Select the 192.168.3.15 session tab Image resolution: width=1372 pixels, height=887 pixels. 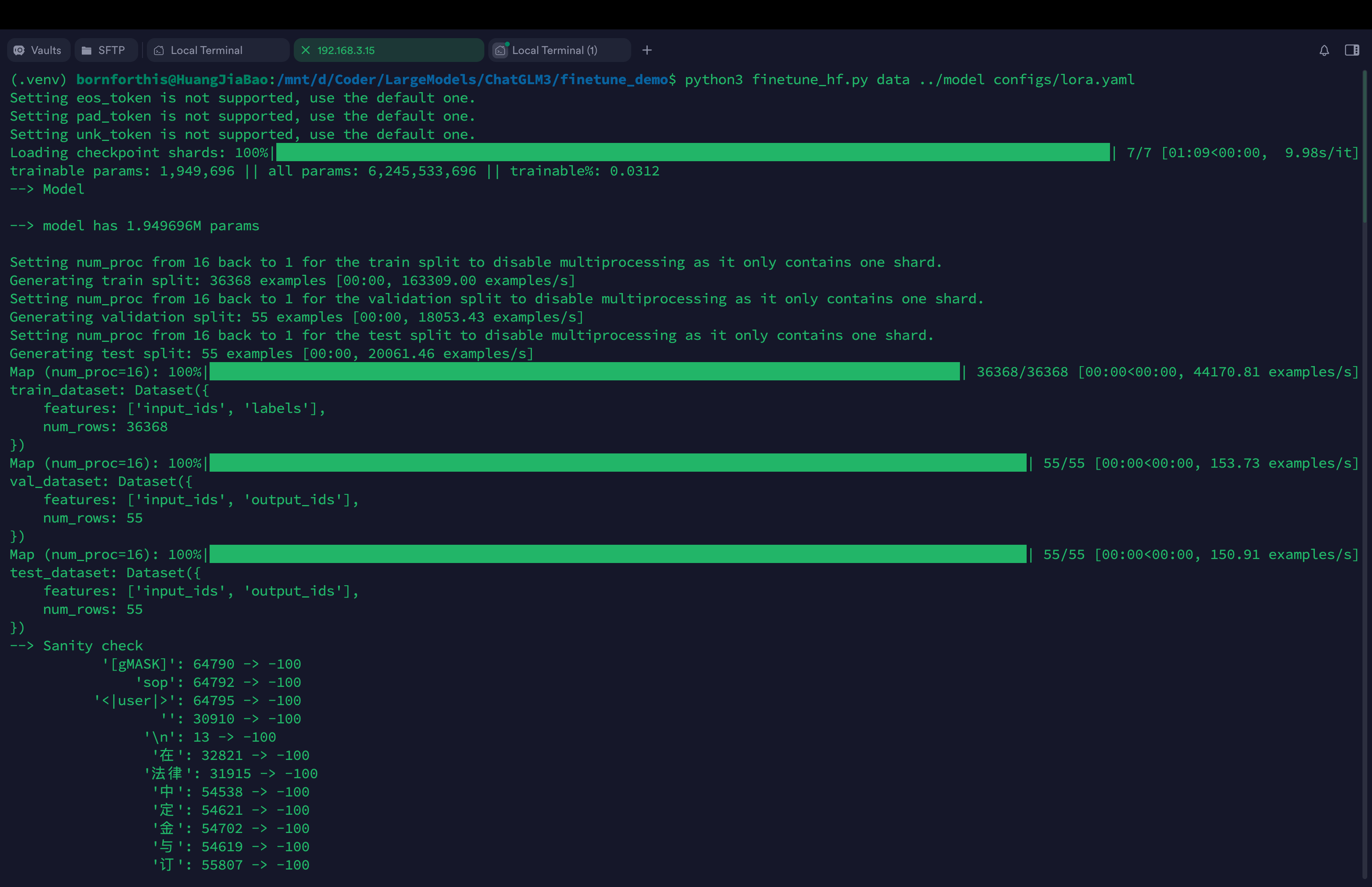point(389,50)
